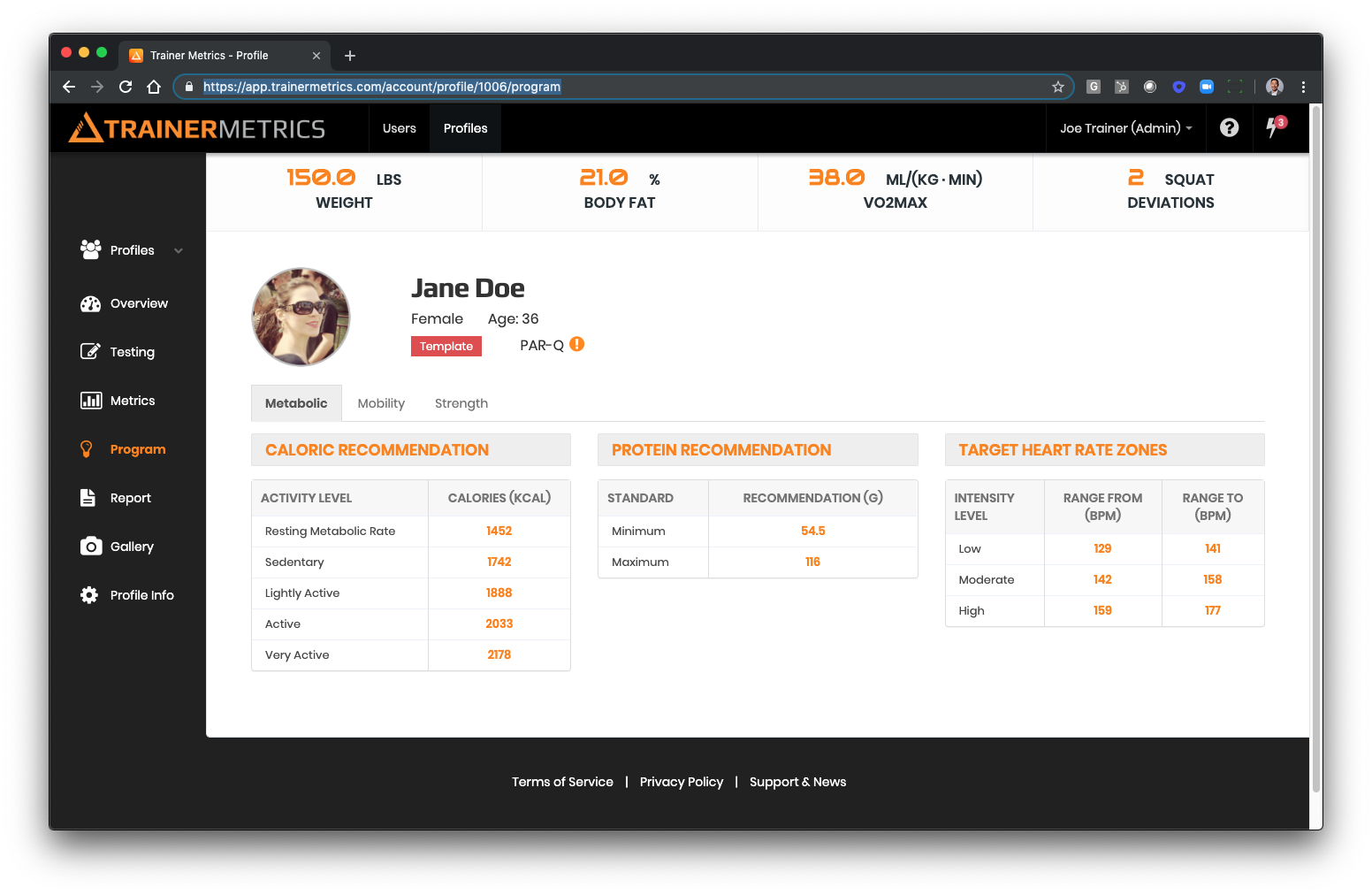Open the Profiles top navigation item
This screenshot has height=895, width=1372.
(466, 128)
